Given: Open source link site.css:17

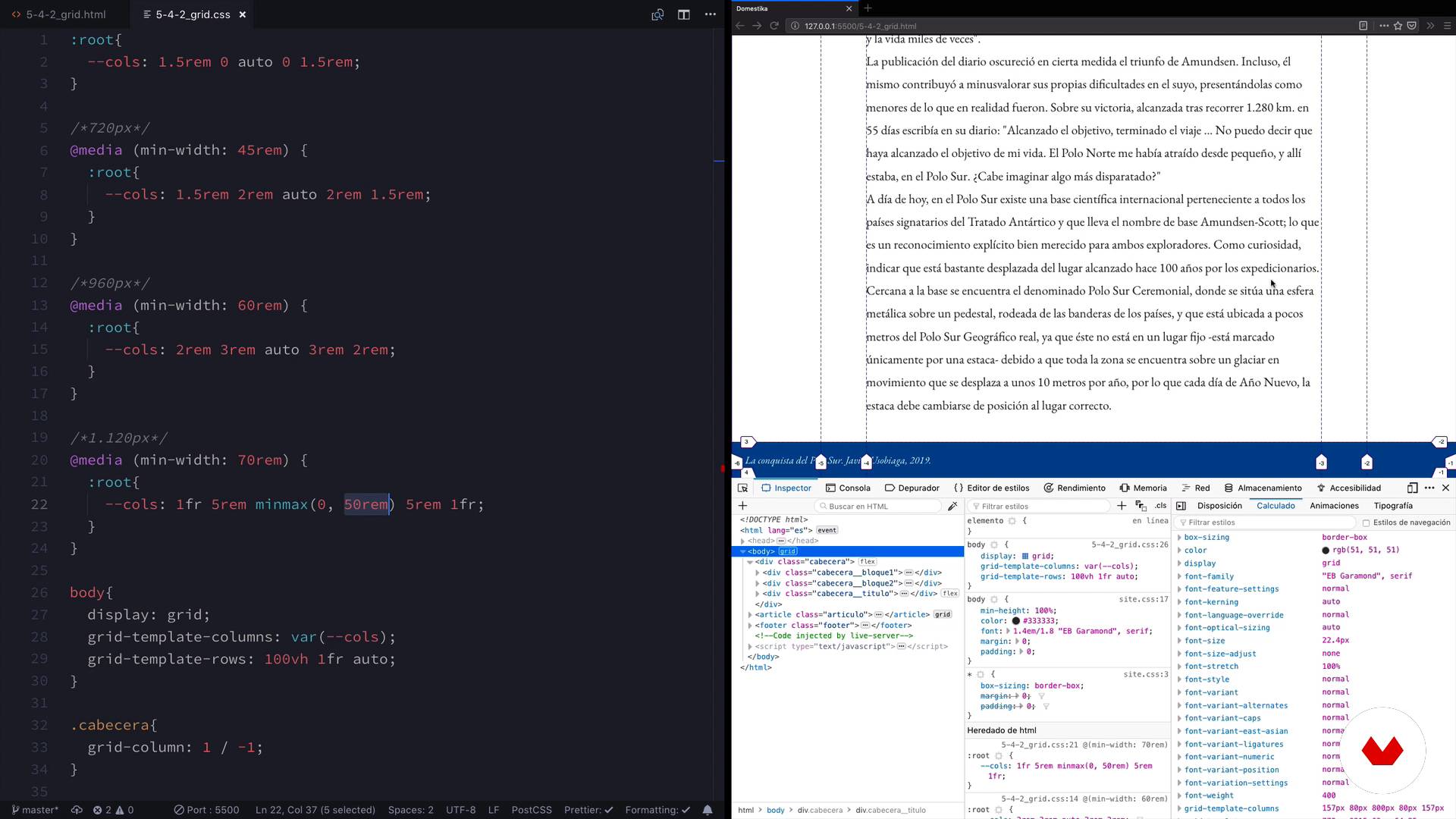Looking at the screenshot, I should click(x=1144, y=599).
